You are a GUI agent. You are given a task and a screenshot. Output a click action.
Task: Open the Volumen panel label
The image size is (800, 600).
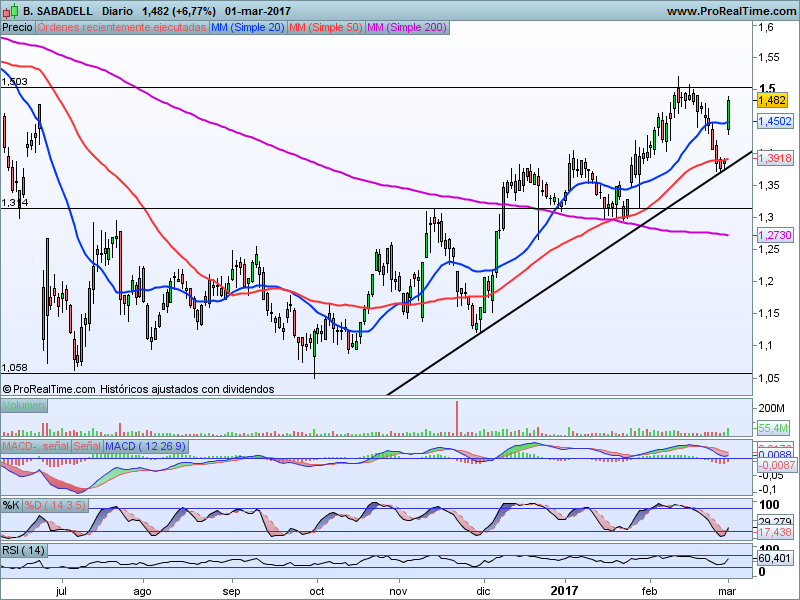pyautogui.click(x=24, y=406)
